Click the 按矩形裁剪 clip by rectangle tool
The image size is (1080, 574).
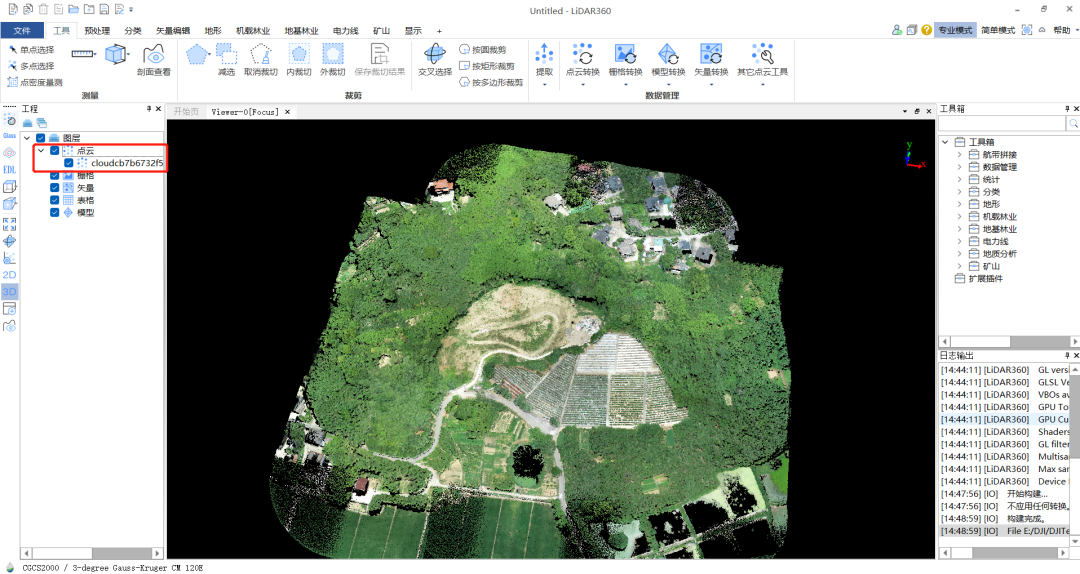(487, 66)
